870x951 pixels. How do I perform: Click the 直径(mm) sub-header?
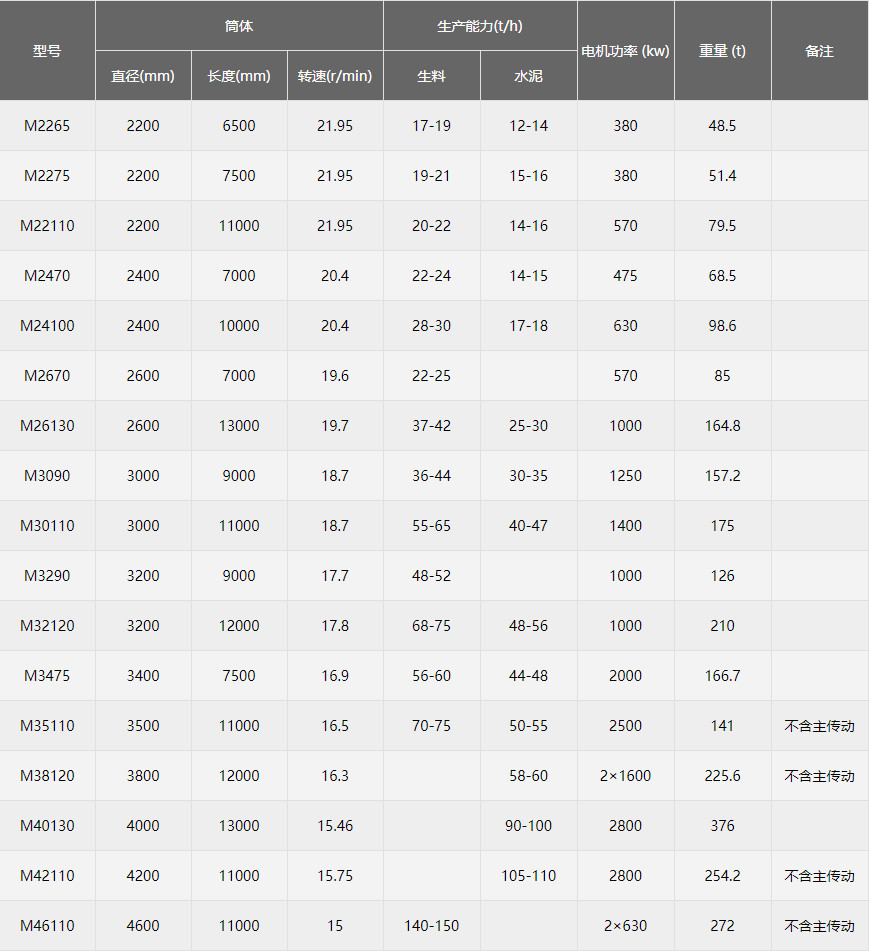(143, 76)
